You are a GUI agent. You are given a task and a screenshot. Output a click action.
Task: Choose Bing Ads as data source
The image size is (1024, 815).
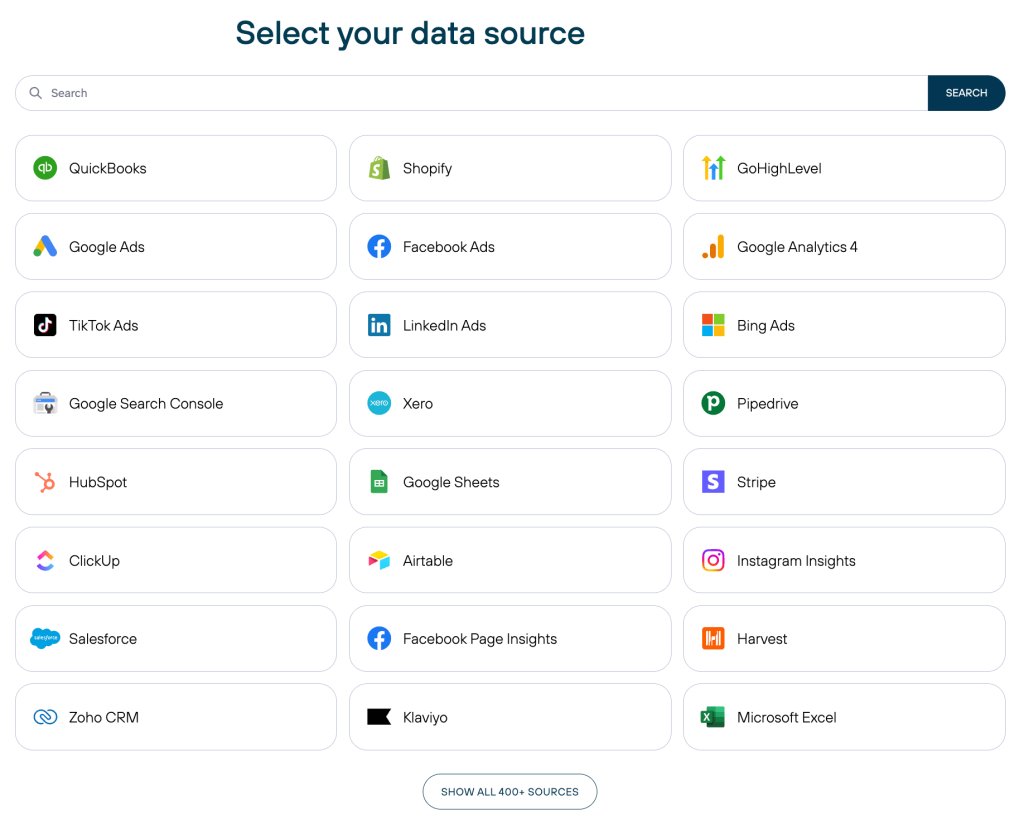844,324
